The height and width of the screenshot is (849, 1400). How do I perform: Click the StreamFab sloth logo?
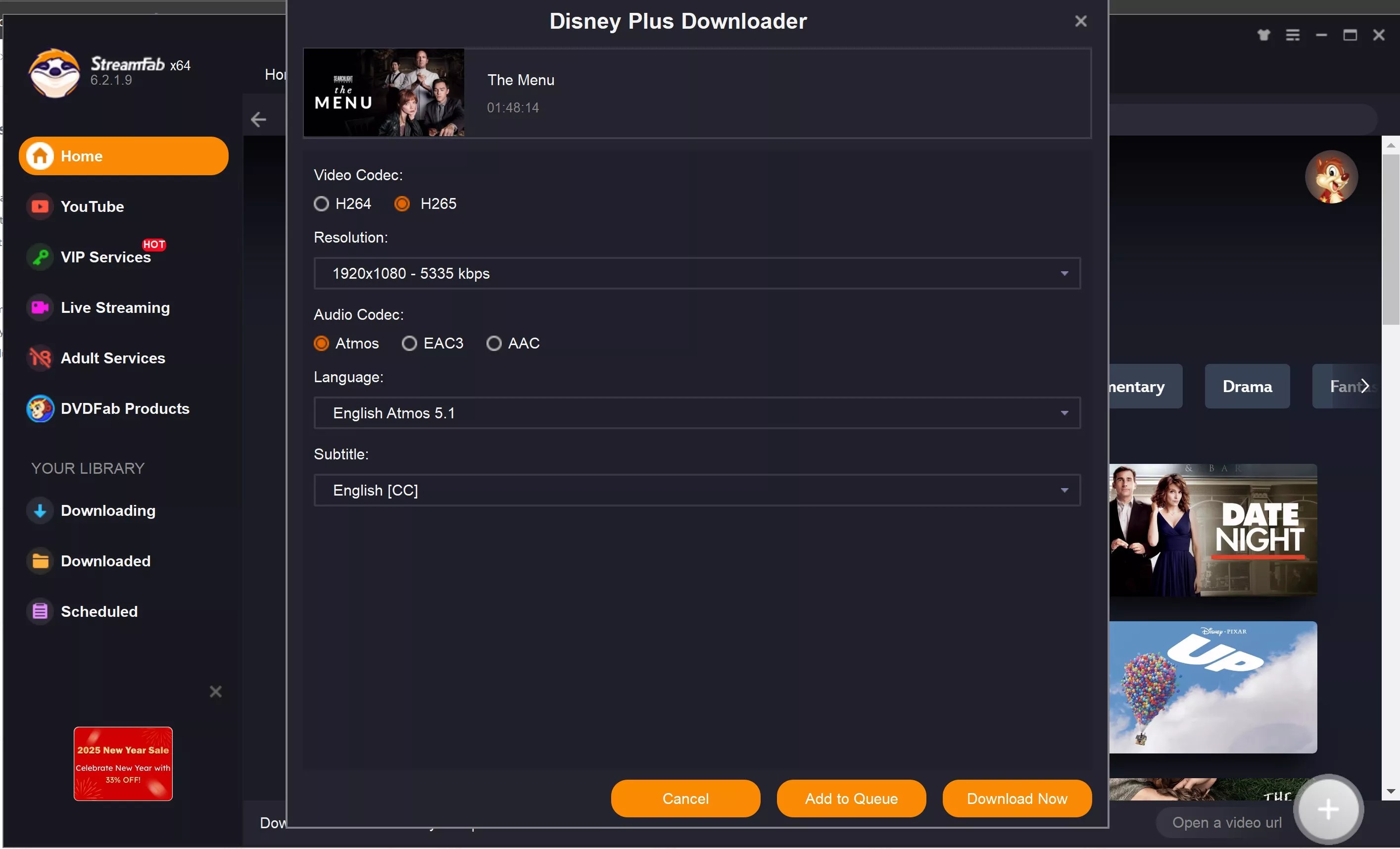[54, 73]
